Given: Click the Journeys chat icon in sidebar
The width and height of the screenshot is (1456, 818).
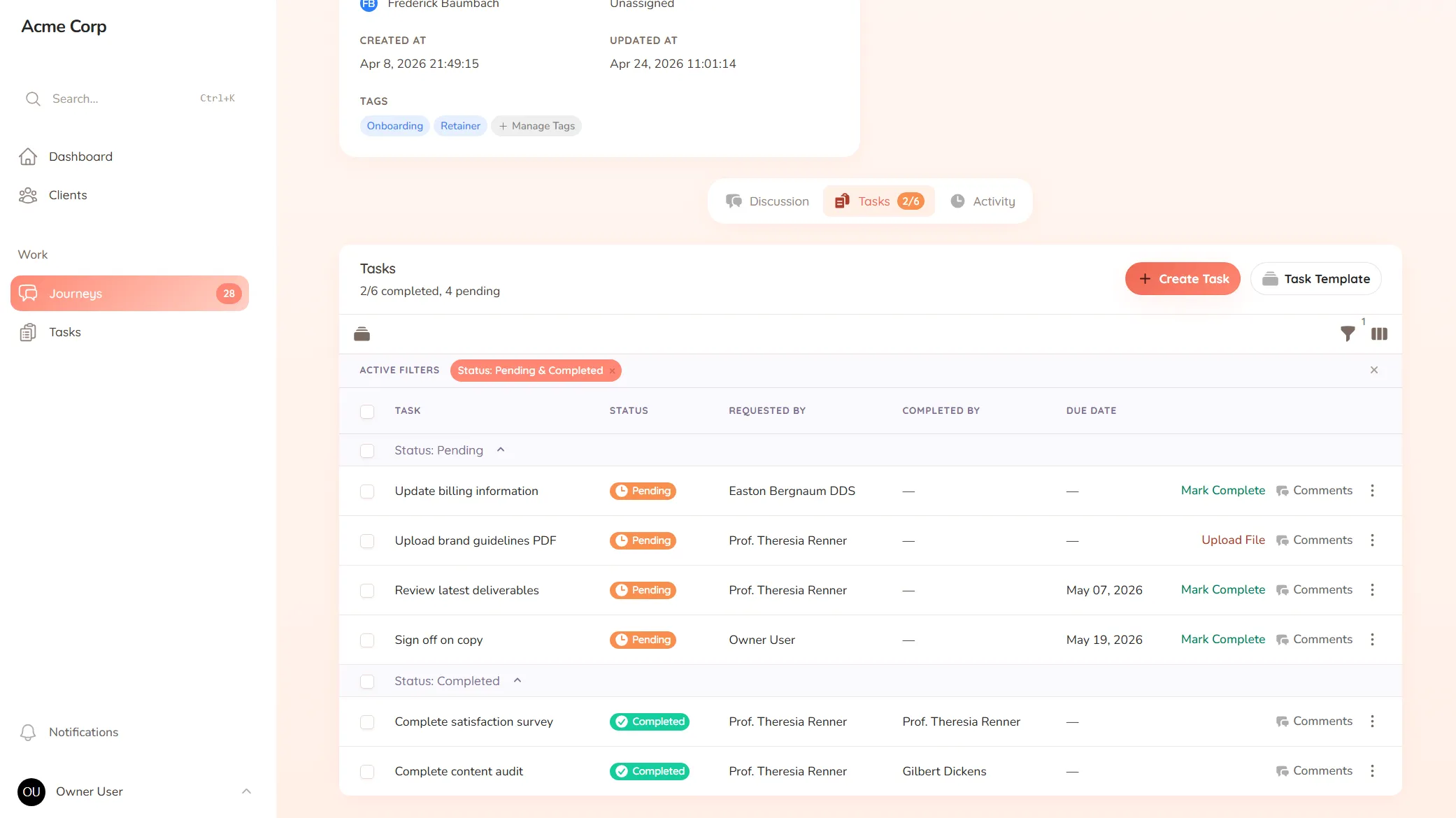Looking at the screenshot, I should point(28,293).
